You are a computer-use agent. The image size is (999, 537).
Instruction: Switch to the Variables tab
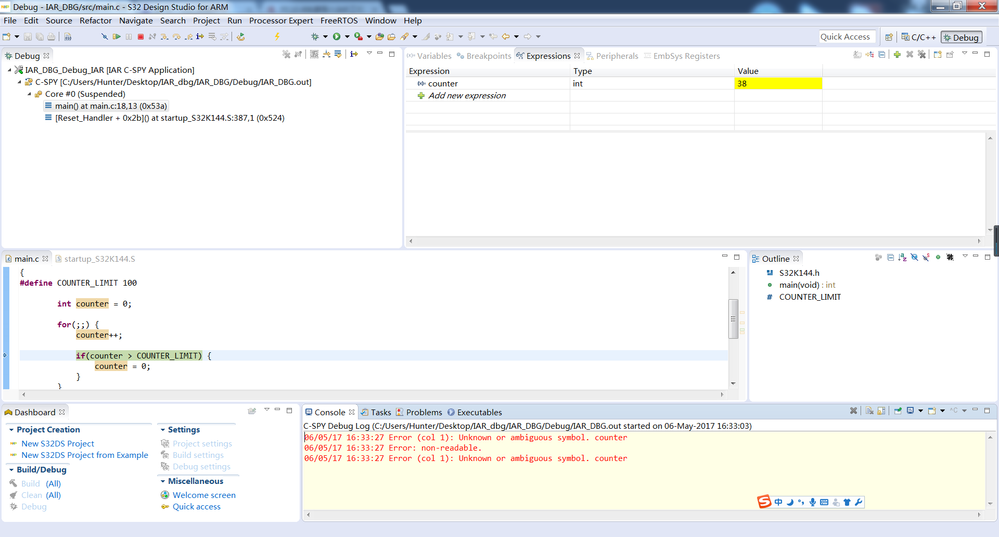[429, 56]
